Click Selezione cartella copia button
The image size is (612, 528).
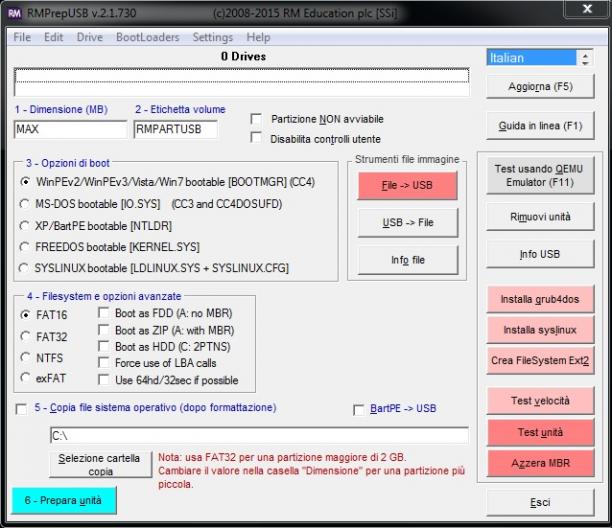[101, 464]
